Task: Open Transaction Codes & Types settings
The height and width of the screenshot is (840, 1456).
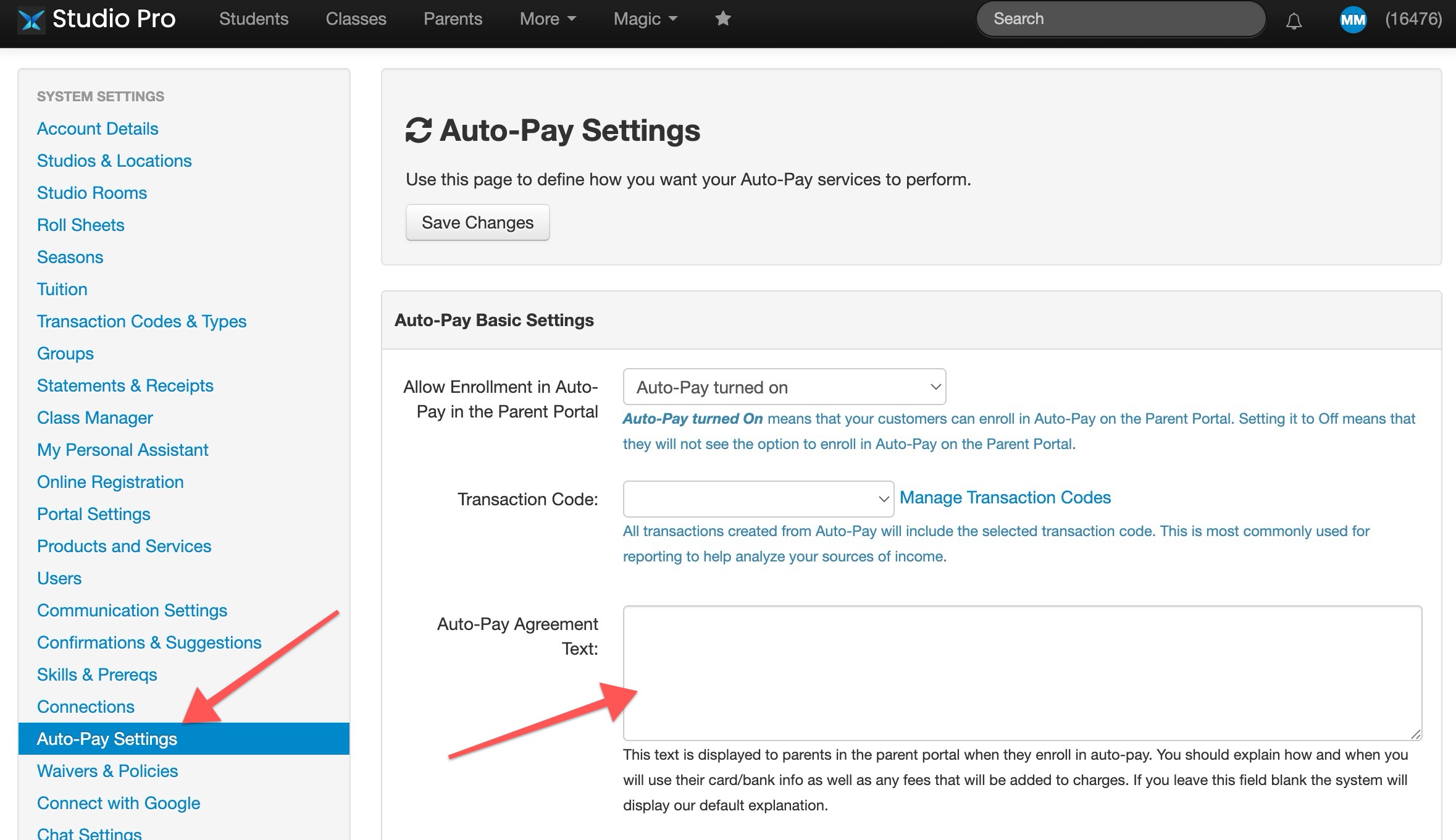Action: coord(141,321)
